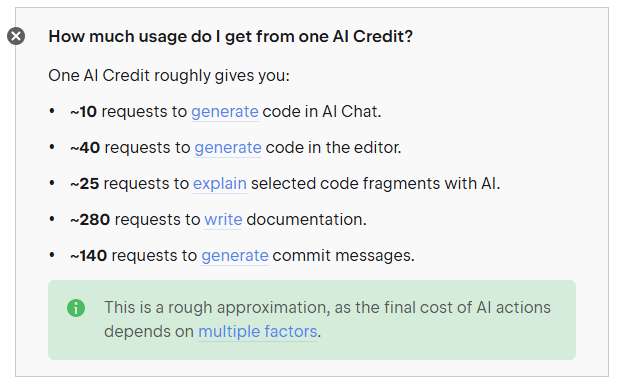Follow the multiple factors link
Viewport: 621px width, 383px height.
[x=257, y=332]
